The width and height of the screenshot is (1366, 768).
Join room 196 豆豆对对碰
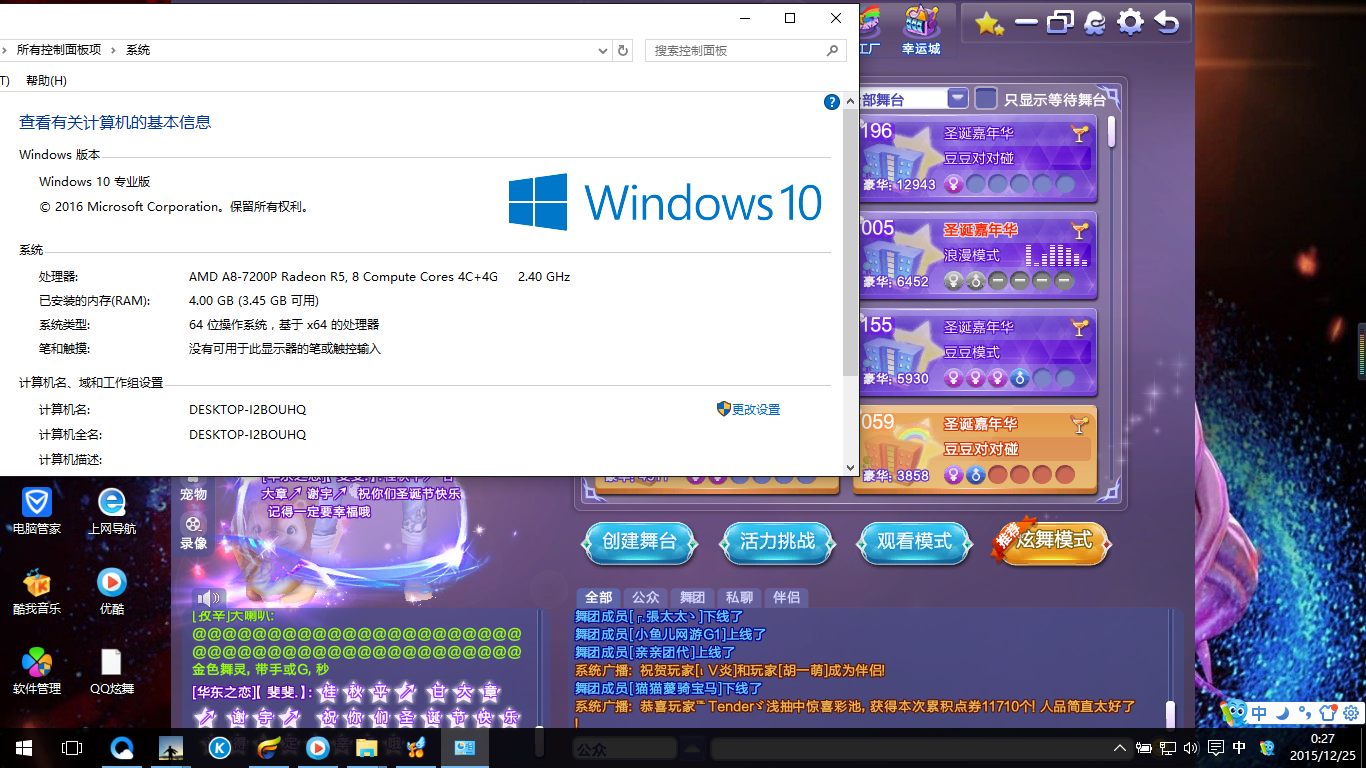pos(978,158)
